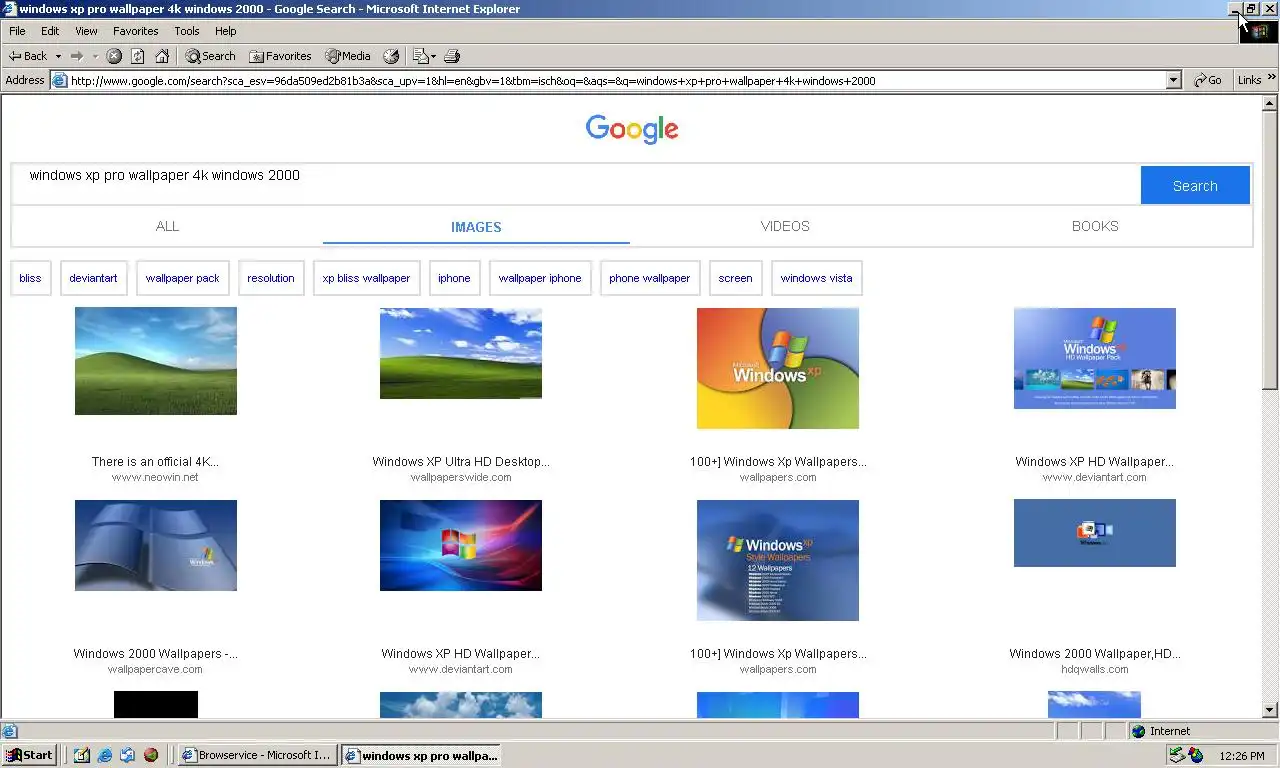This screenshot has width=1280, height=768.
Task: Open the colorful Windows XP logo thumbnail
Action: [778, 368]
